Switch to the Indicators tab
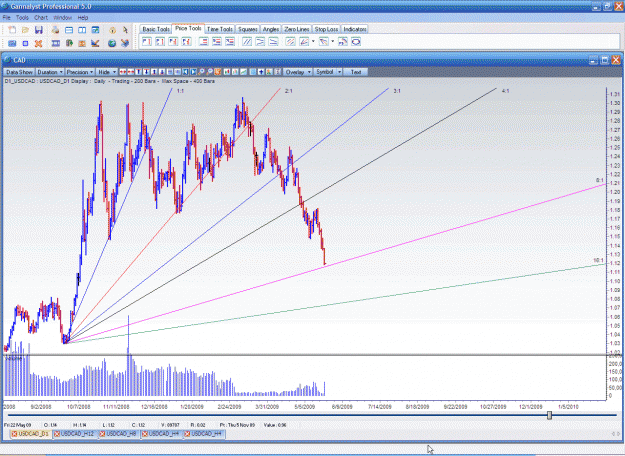625x456 pixels. click(x=354, y=29)
